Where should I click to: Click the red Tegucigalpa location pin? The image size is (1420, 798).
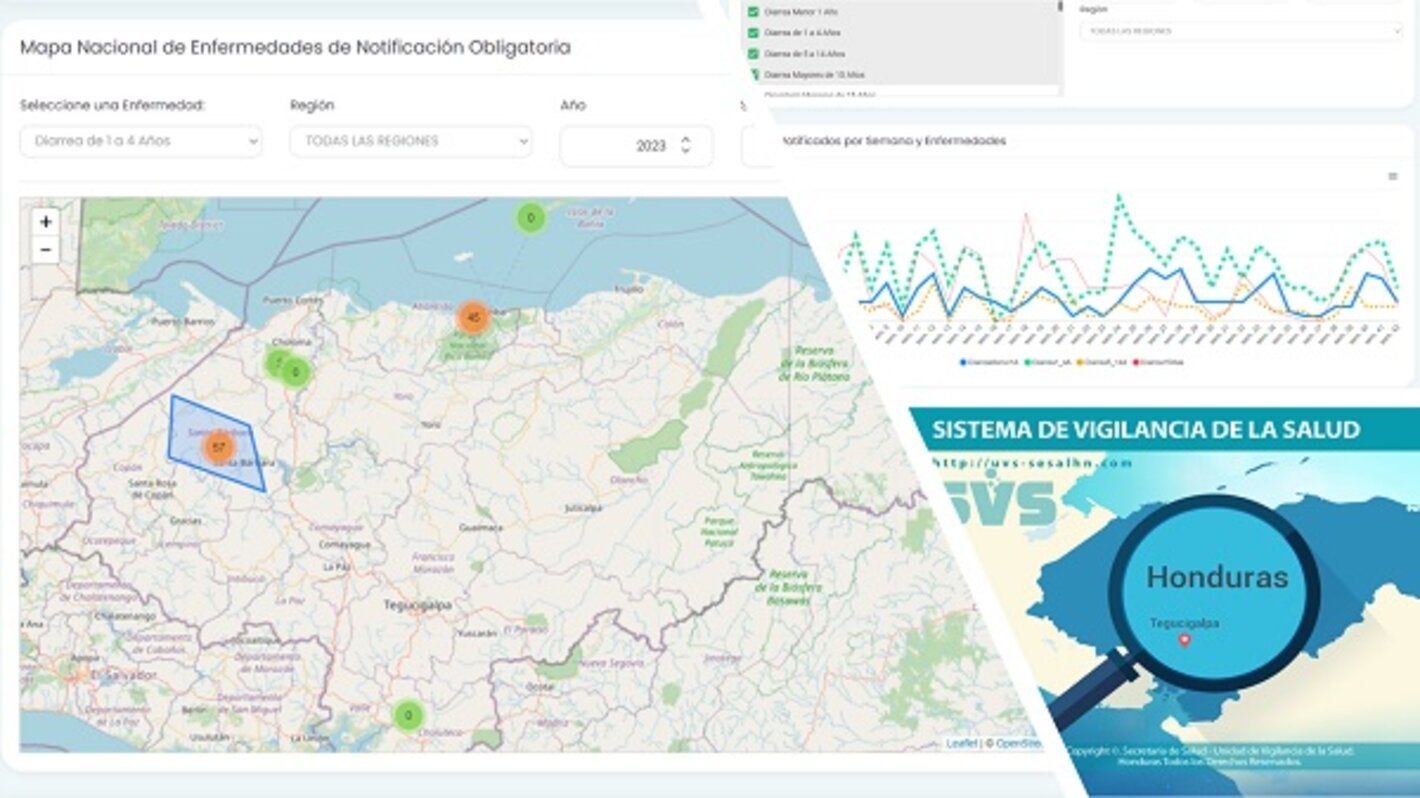pos(1185,640)
